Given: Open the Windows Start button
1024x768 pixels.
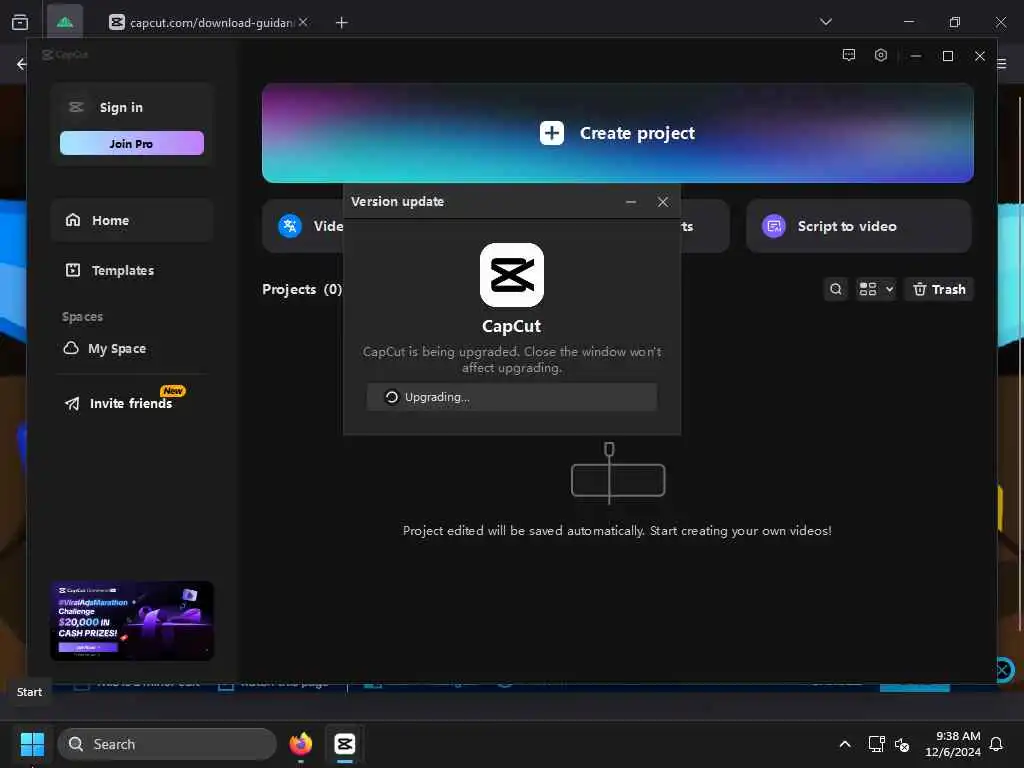Looking at the screenshot, I should (x=32, y=744).
